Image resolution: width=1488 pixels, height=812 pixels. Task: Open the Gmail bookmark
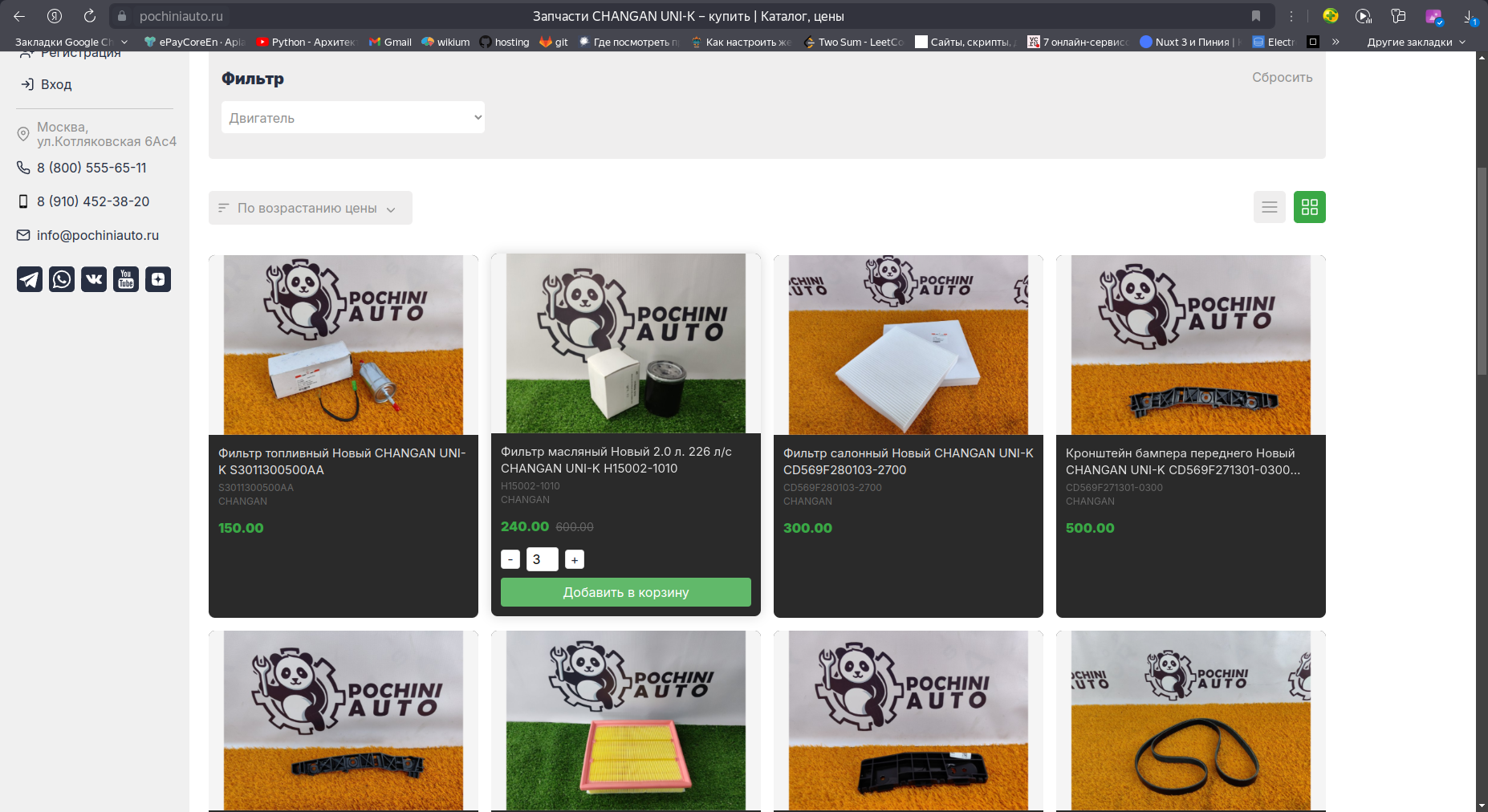coord(390,42)
